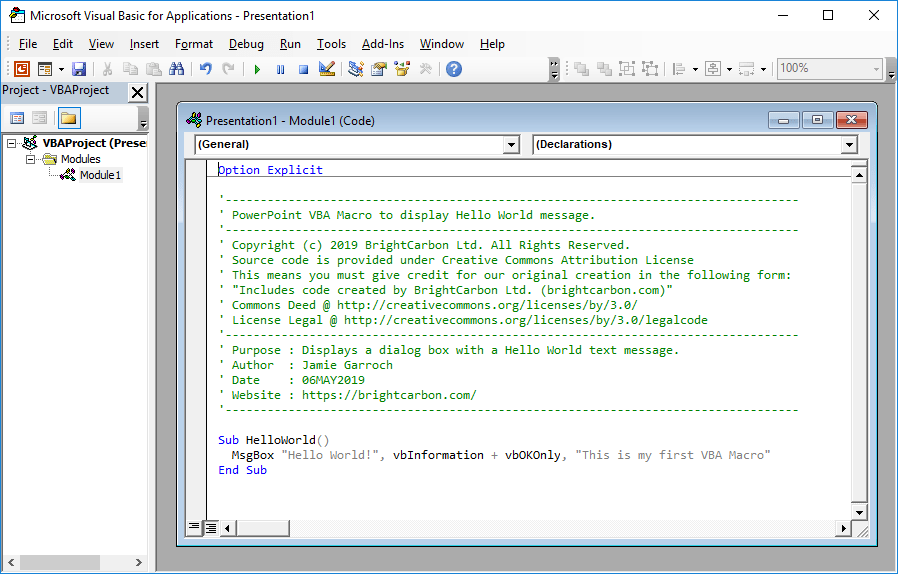Open the View menu

tap(101, 44)
